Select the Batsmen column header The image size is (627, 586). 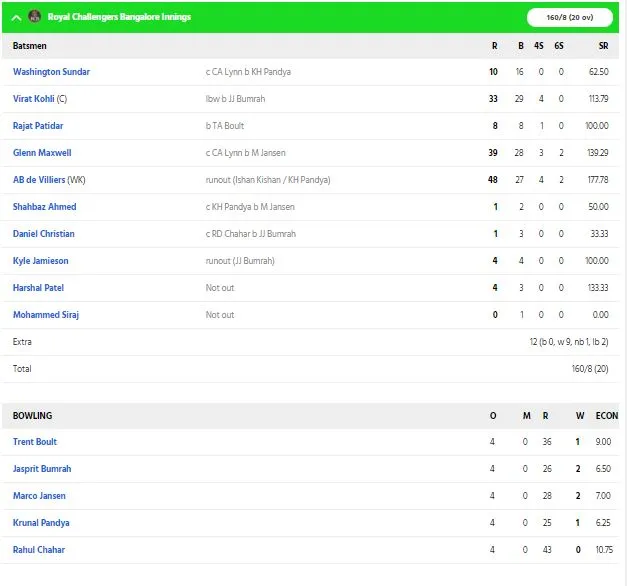point(30,46)
